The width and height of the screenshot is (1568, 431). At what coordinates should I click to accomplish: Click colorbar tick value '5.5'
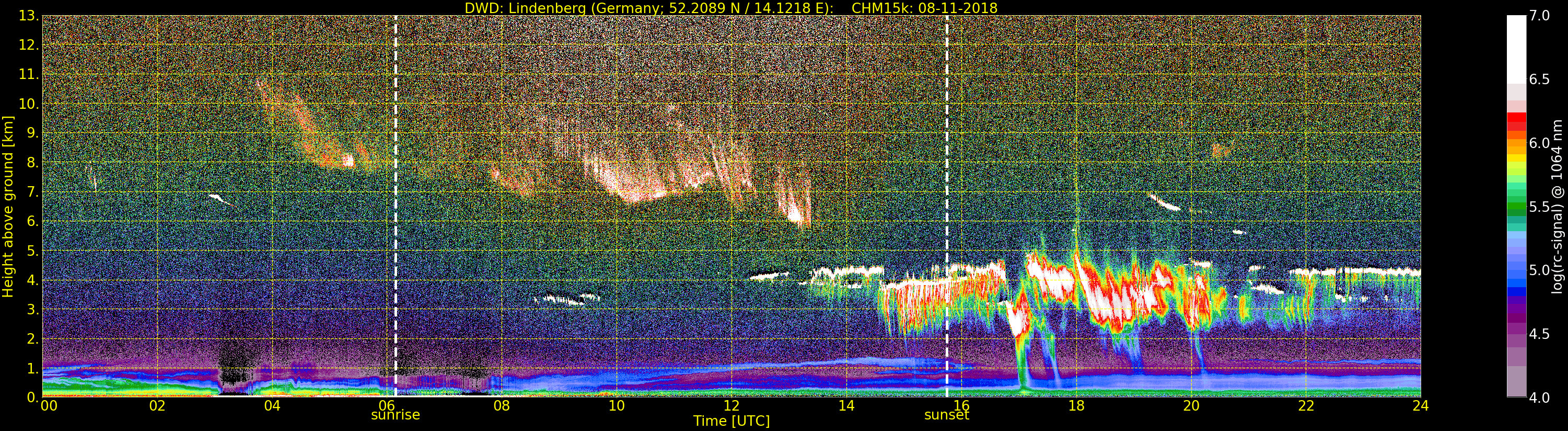point(1539,207)
